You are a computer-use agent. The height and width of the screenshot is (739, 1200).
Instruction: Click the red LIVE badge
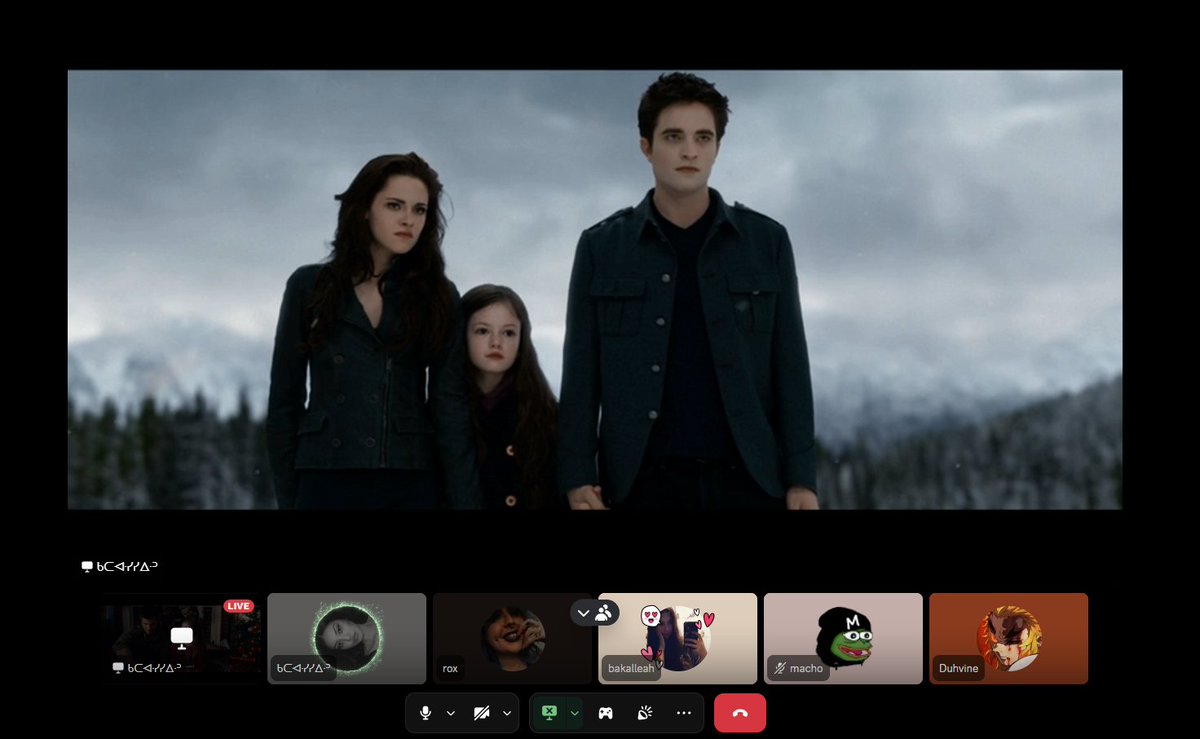point(238,606)
